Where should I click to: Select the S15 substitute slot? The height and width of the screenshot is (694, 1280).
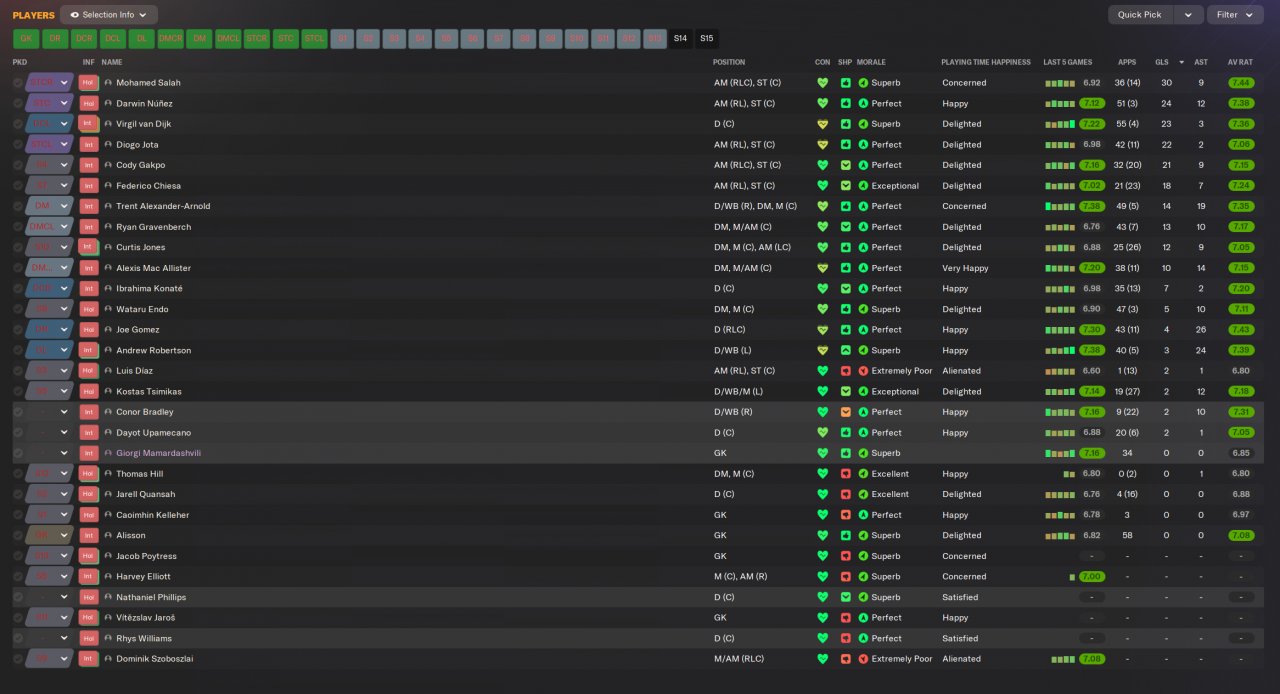(707, 39)
